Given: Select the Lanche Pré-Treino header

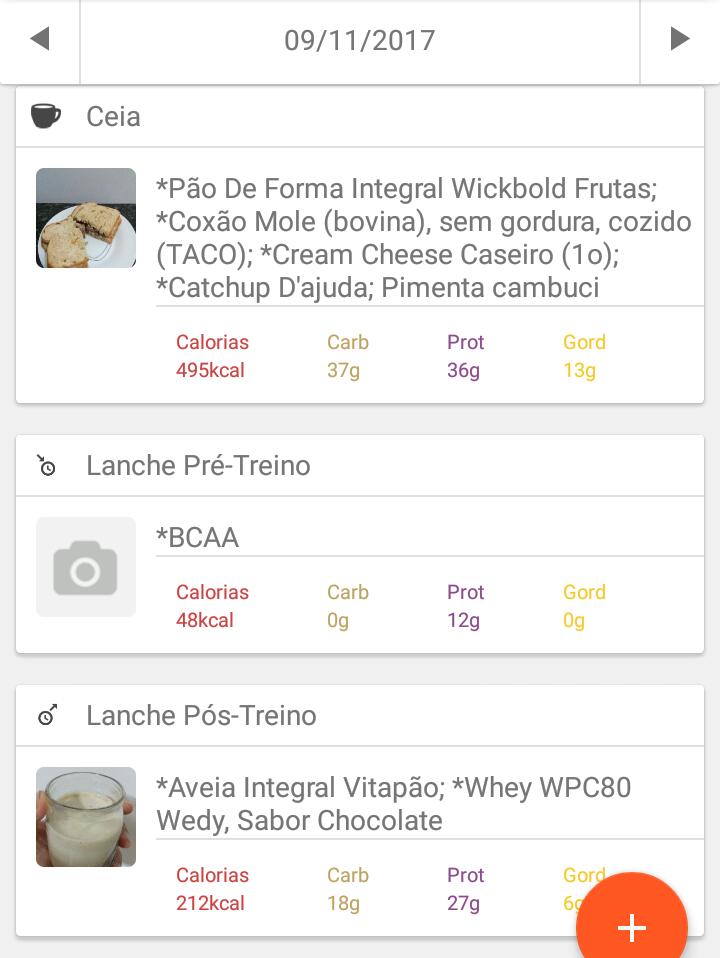Looking at the screenshot, I should pyautogui.click(x=360, y=466).
